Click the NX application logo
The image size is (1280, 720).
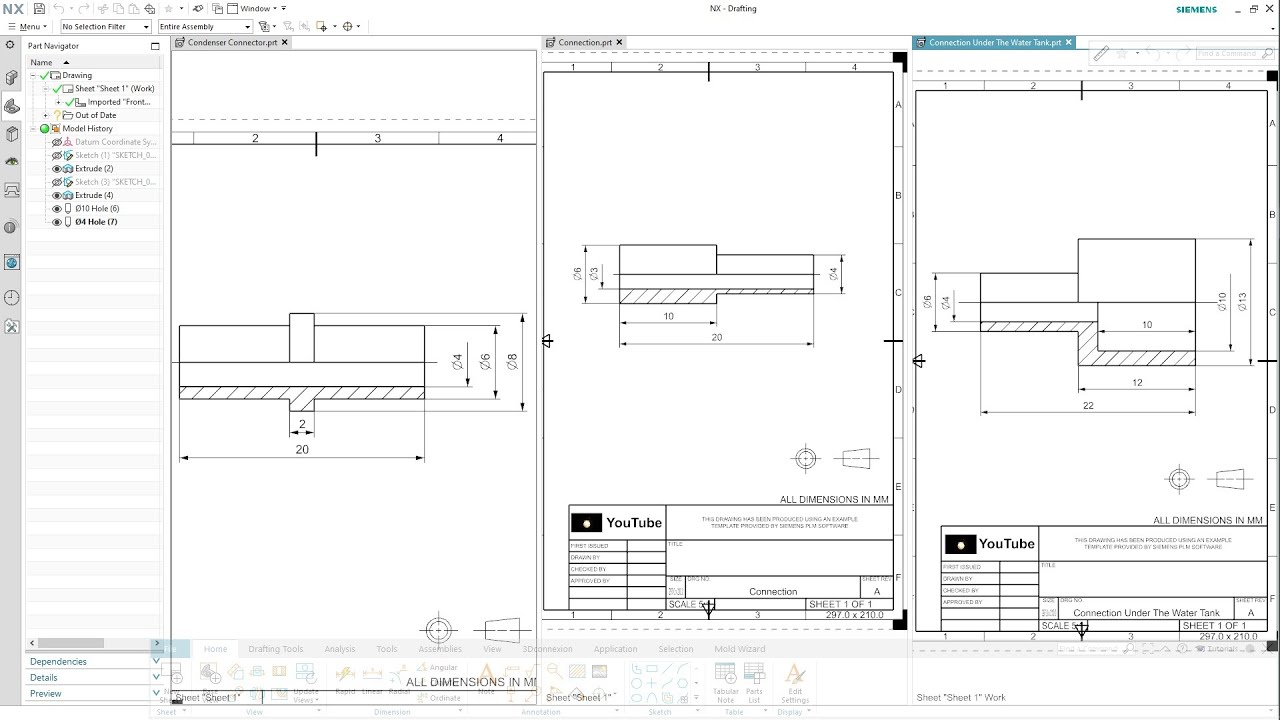pyautogui.click(x=13, y=9)
